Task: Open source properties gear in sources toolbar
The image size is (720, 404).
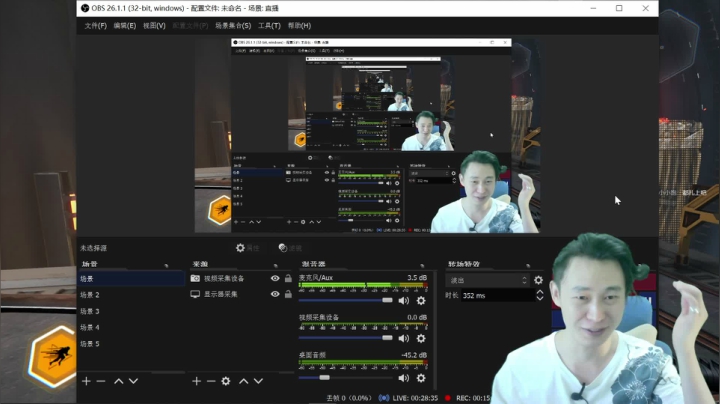Action: click(x=226, y=381)
